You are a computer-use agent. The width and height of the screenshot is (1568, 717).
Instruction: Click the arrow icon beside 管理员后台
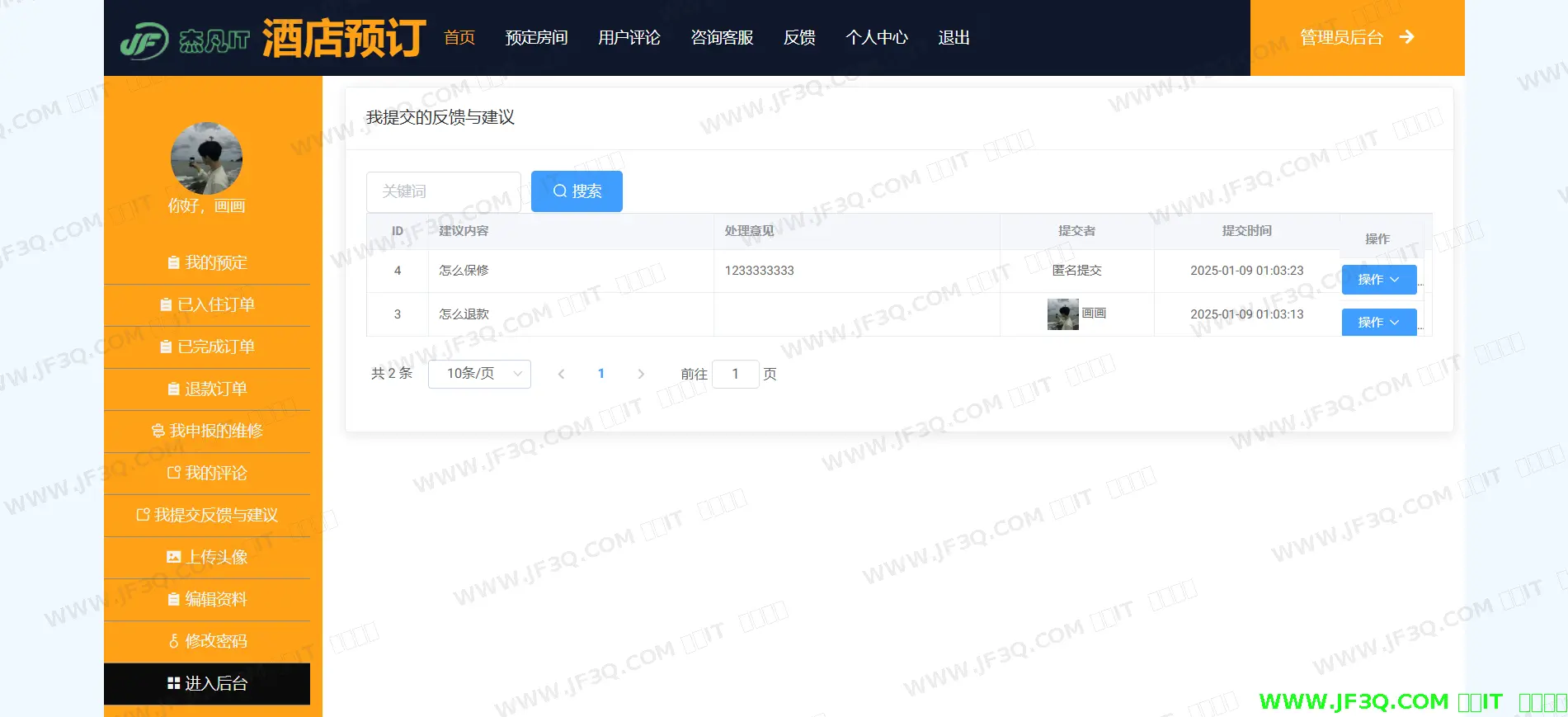pos(1407,37)
